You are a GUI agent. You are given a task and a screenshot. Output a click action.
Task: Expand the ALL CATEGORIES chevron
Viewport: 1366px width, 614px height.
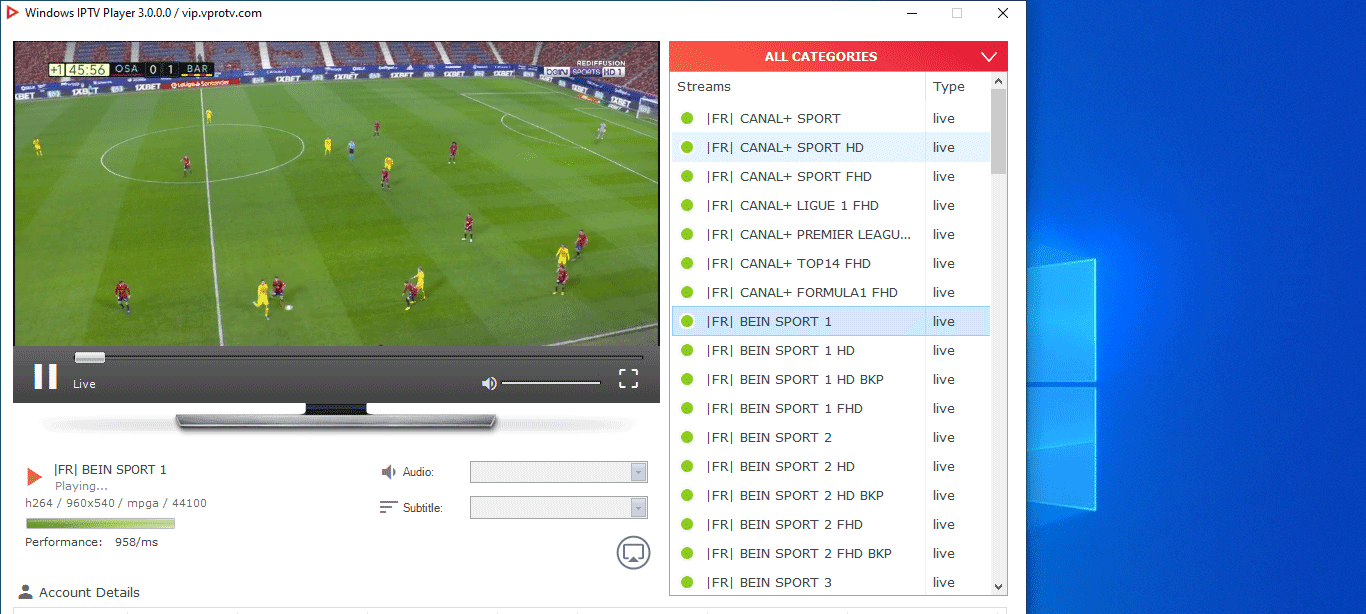coord(989,57)
